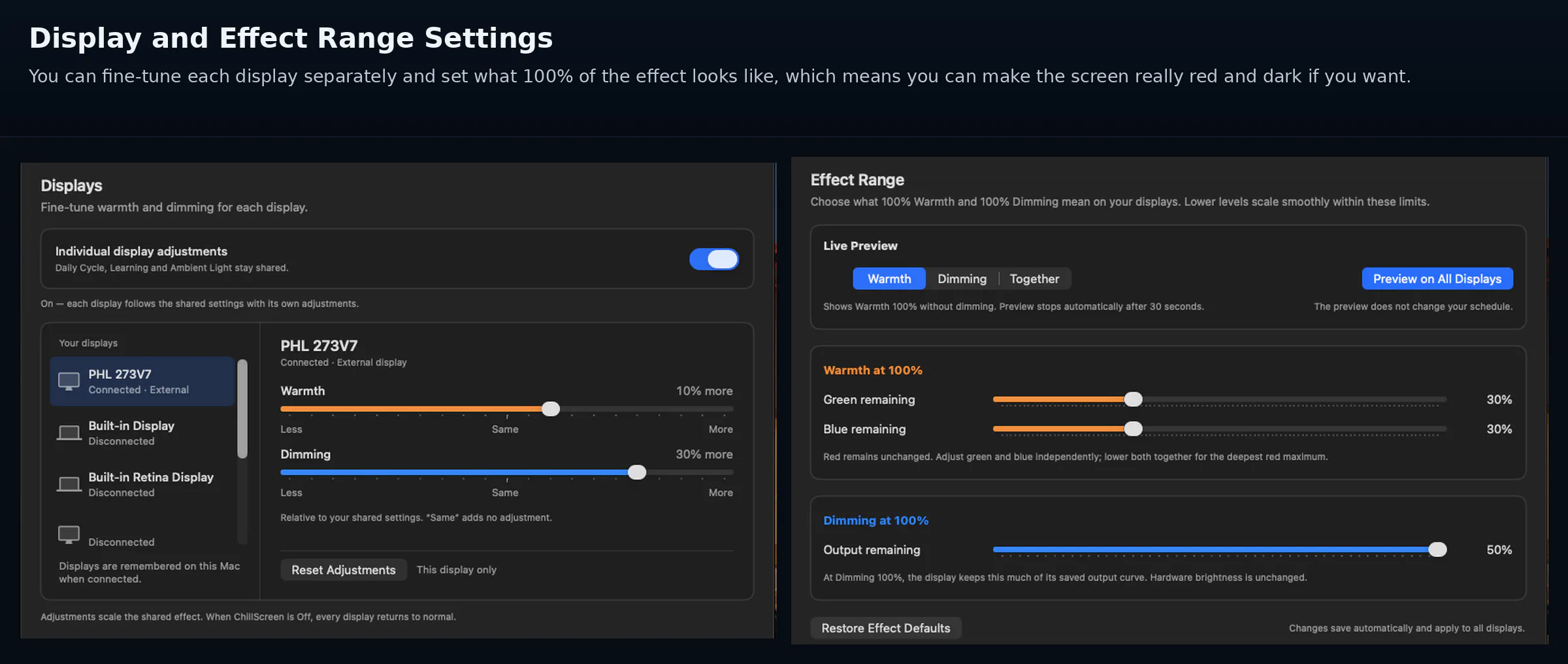Click the PHL 273V7 monitor icon
Screen dimensions: 1568x664
pyautogui.click(x=69, y=382)
